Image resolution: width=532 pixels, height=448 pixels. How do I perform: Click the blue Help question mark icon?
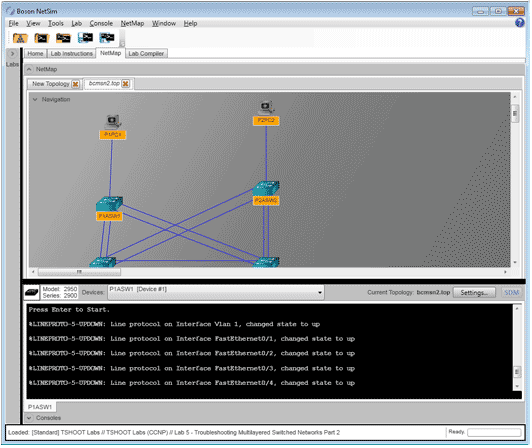519,23
